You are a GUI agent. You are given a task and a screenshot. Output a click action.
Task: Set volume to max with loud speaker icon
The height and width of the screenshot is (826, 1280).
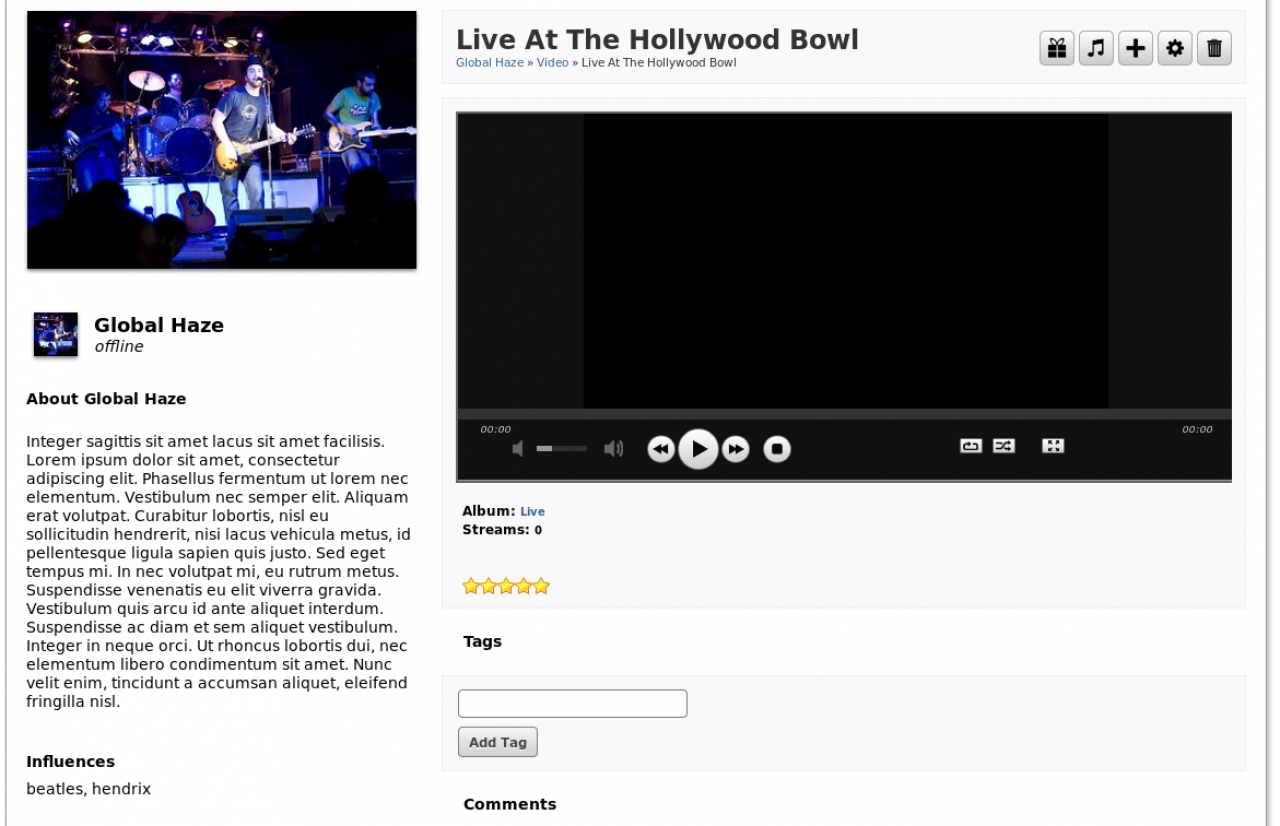click(x=613, y=449)
